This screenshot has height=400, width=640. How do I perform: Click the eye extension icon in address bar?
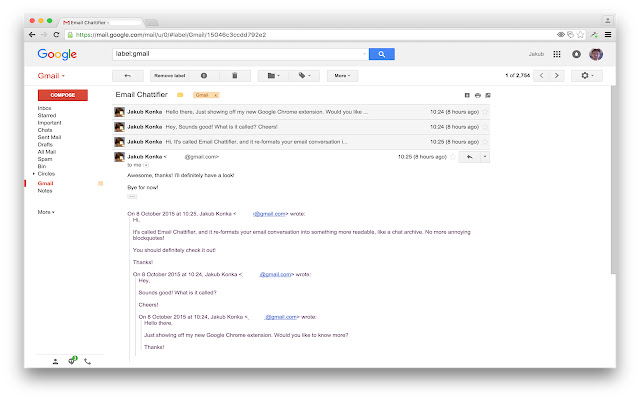point(561,35)
